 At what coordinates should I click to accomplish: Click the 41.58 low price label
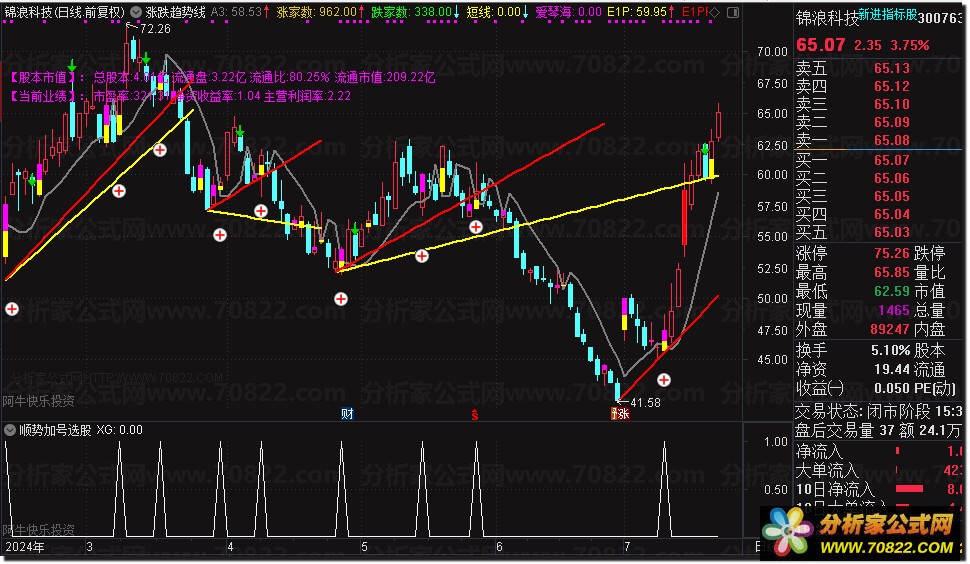coord(645,403)
